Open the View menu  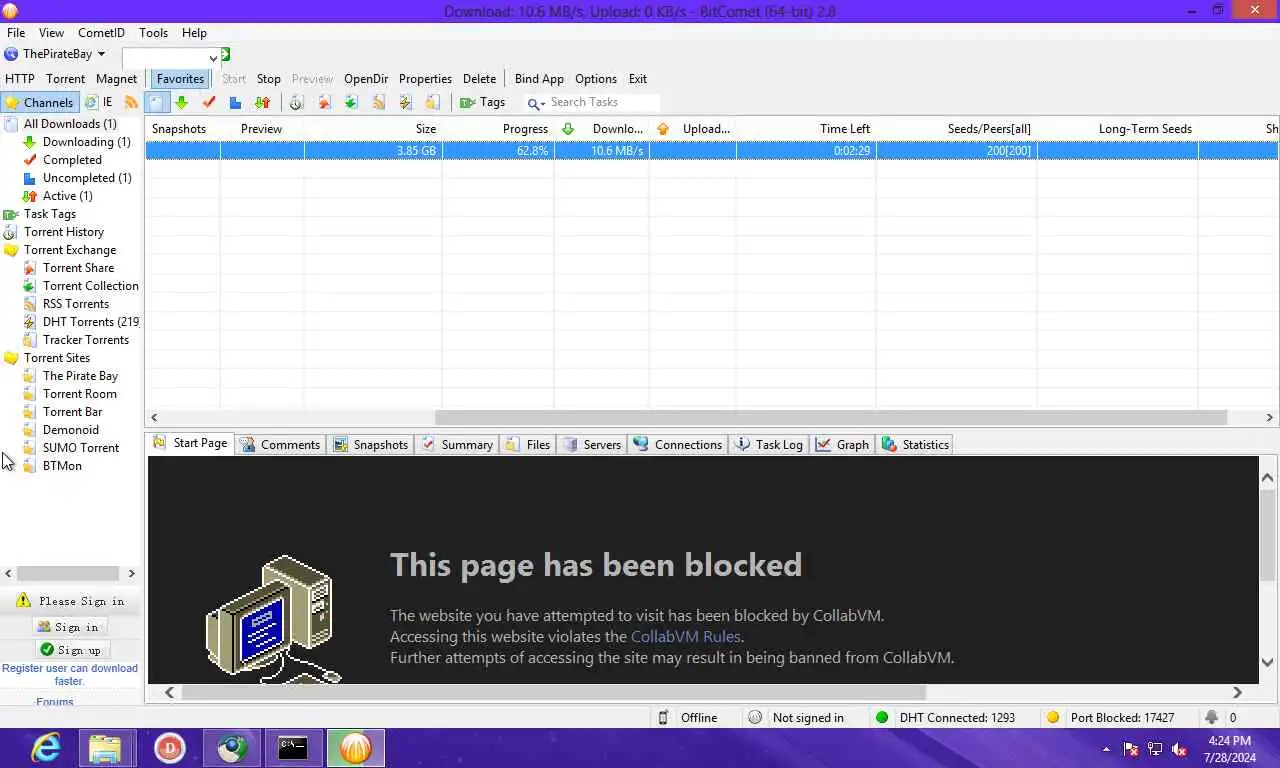tap(51, 33)
